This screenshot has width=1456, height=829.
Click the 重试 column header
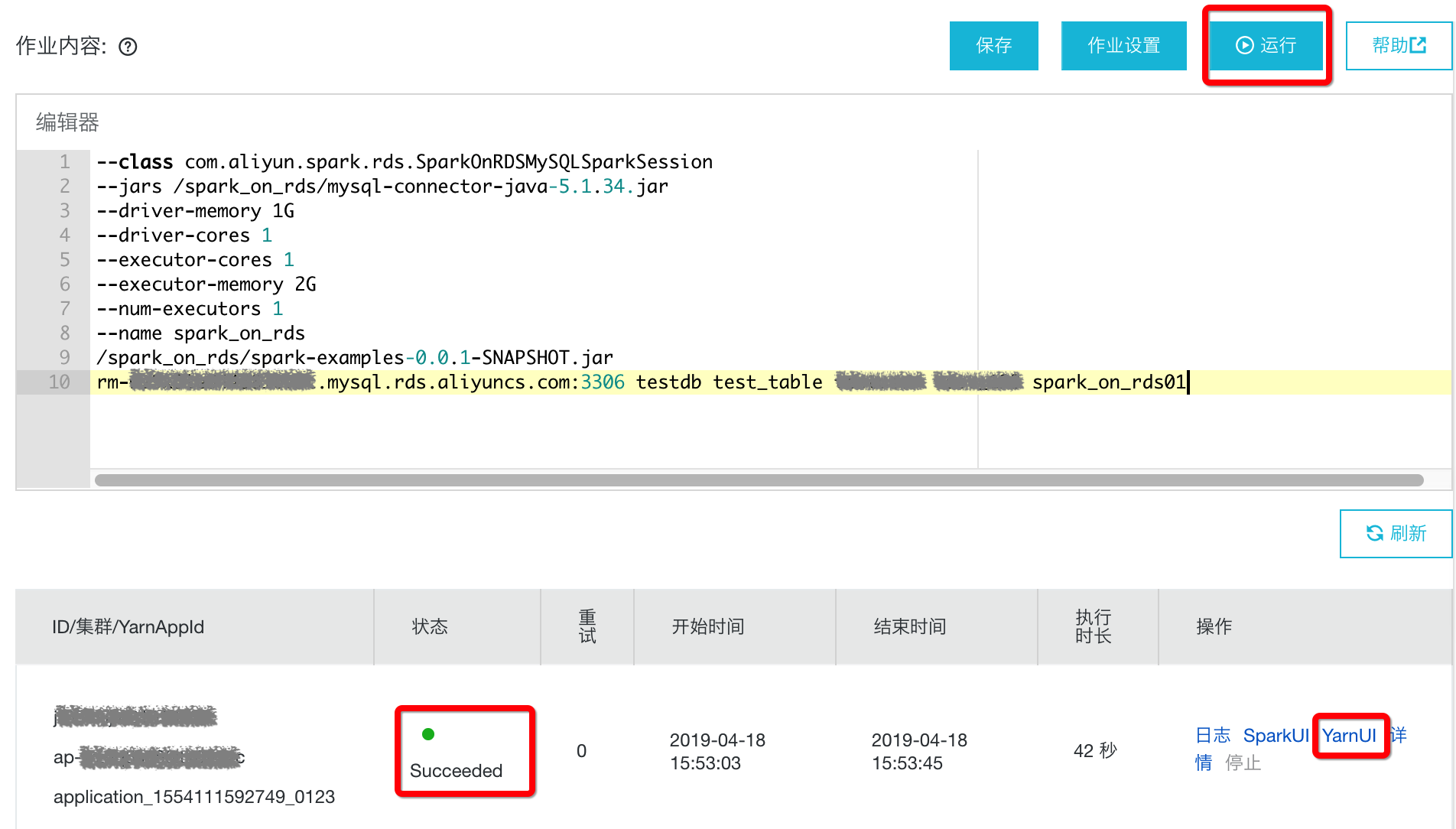tap(587, 627)
